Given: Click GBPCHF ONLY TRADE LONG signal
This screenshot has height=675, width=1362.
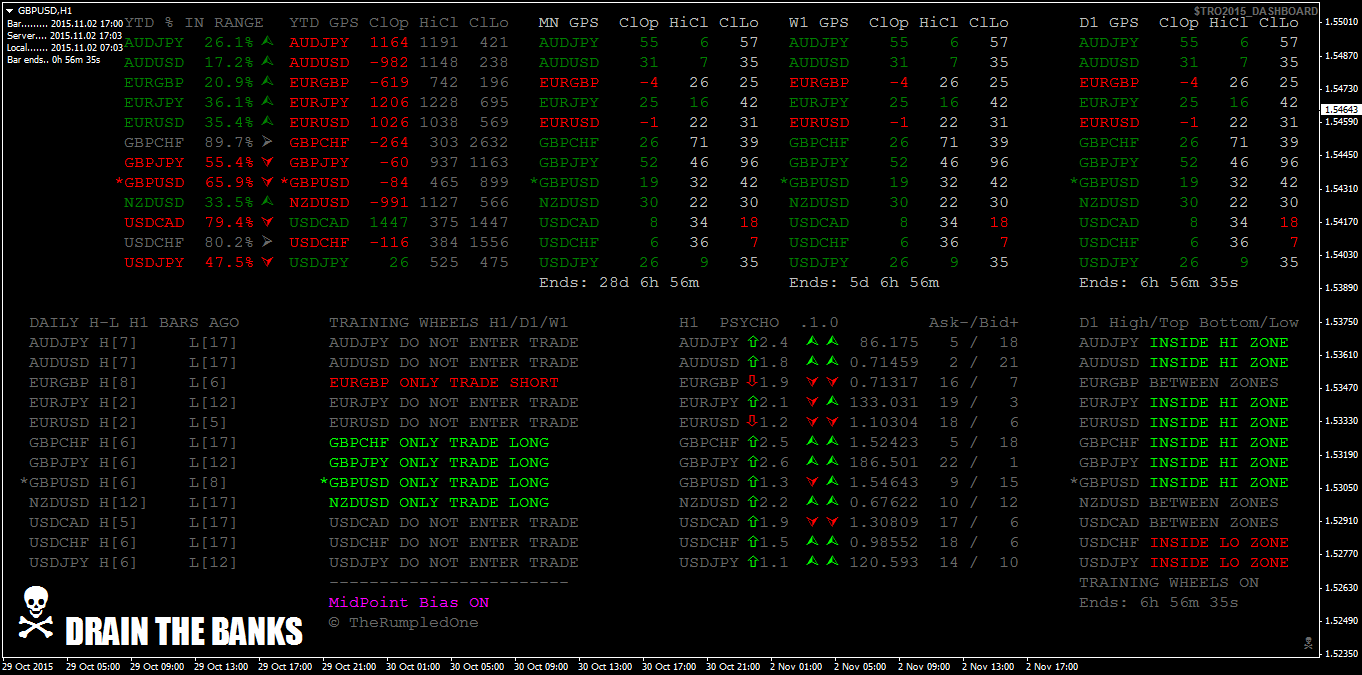Looking at the screenshot, I should pyautogui.click(x=438, y=442).
